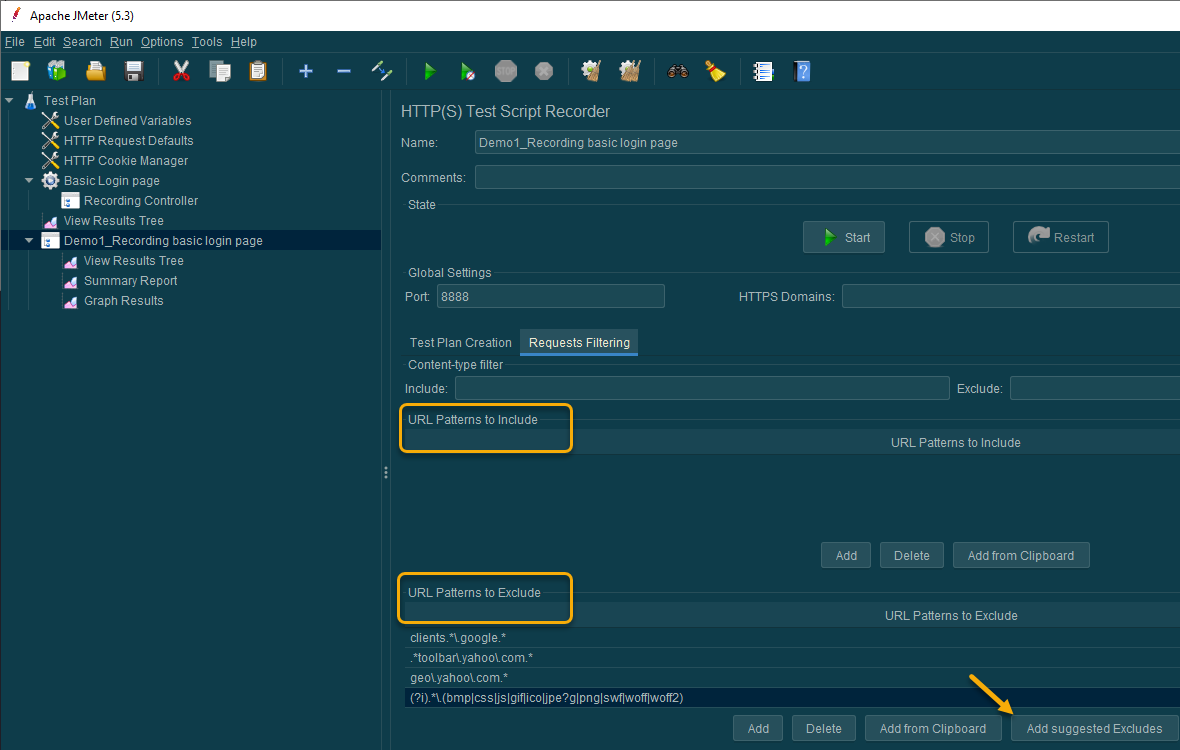Click the Port field showing 8888
The width and height of the screenshot is (1180, 750).
pos(550,296)
